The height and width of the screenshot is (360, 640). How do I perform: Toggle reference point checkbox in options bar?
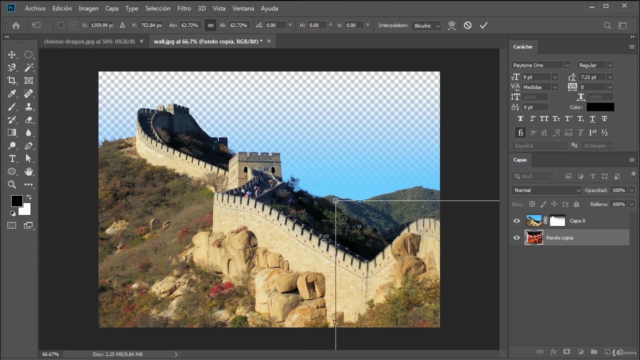[61, 25]
